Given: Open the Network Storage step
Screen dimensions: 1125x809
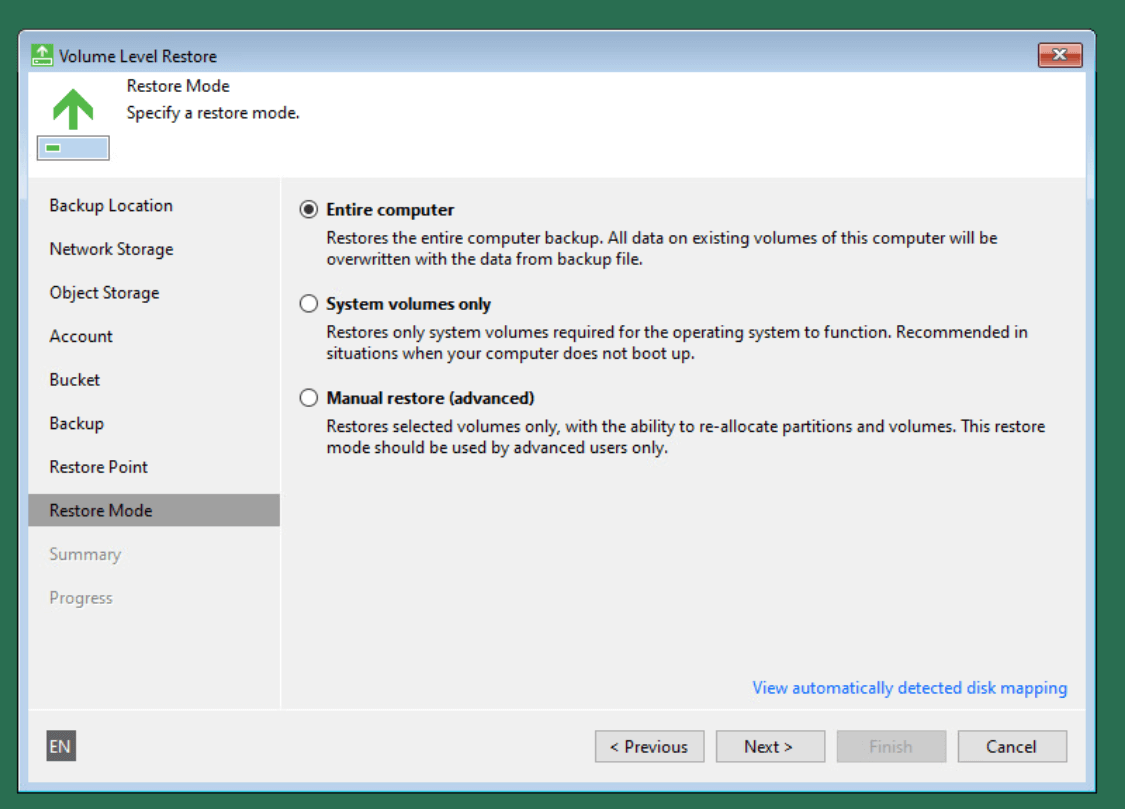Looking at the screenshot, I should (111, 249).
